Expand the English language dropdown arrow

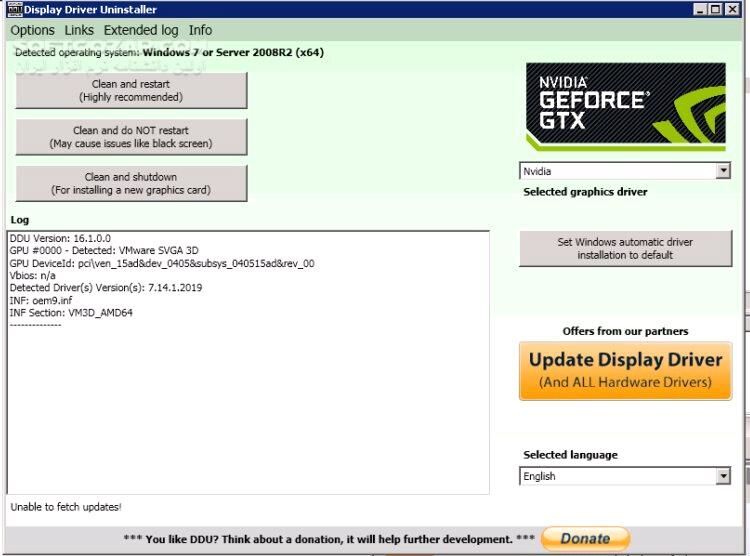723,476
